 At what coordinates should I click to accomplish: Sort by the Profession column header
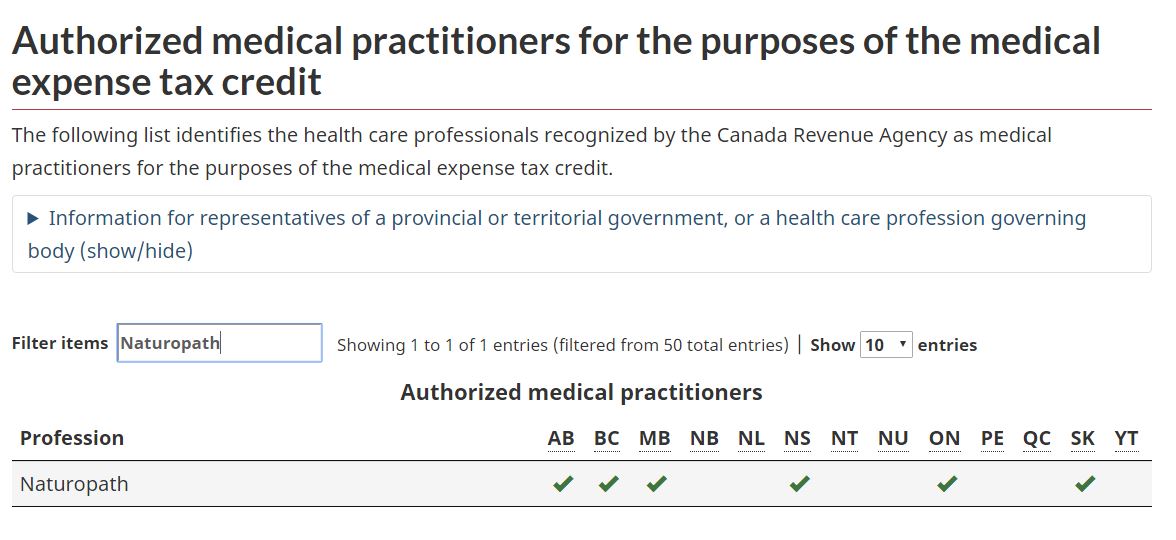[72, 438]
